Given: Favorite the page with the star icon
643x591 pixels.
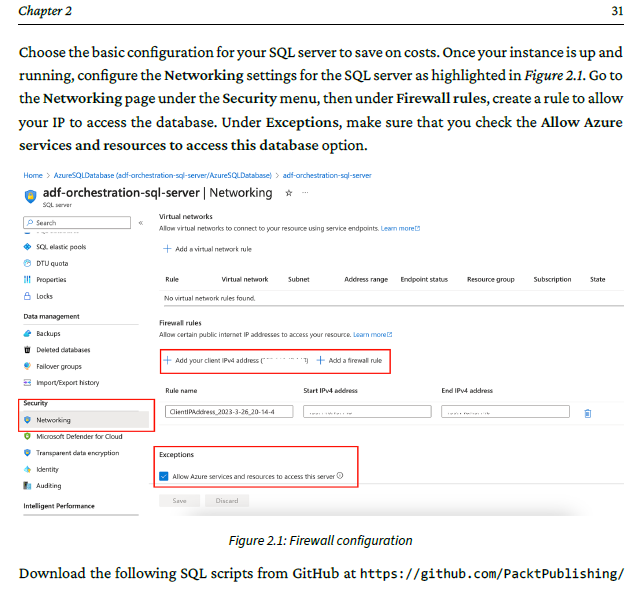Looking at the screenshot, I should pyautogui.click(x=289, y=193).
